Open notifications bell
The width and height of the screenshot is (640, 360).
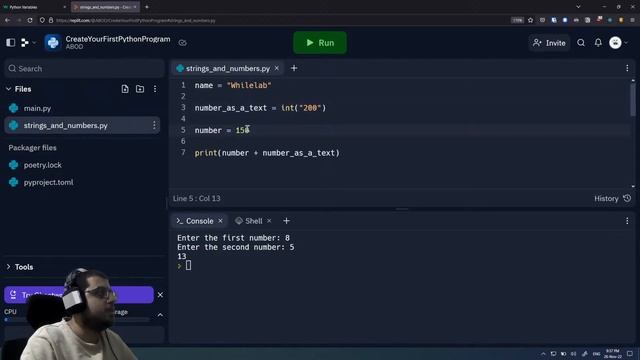pos(598,43)
